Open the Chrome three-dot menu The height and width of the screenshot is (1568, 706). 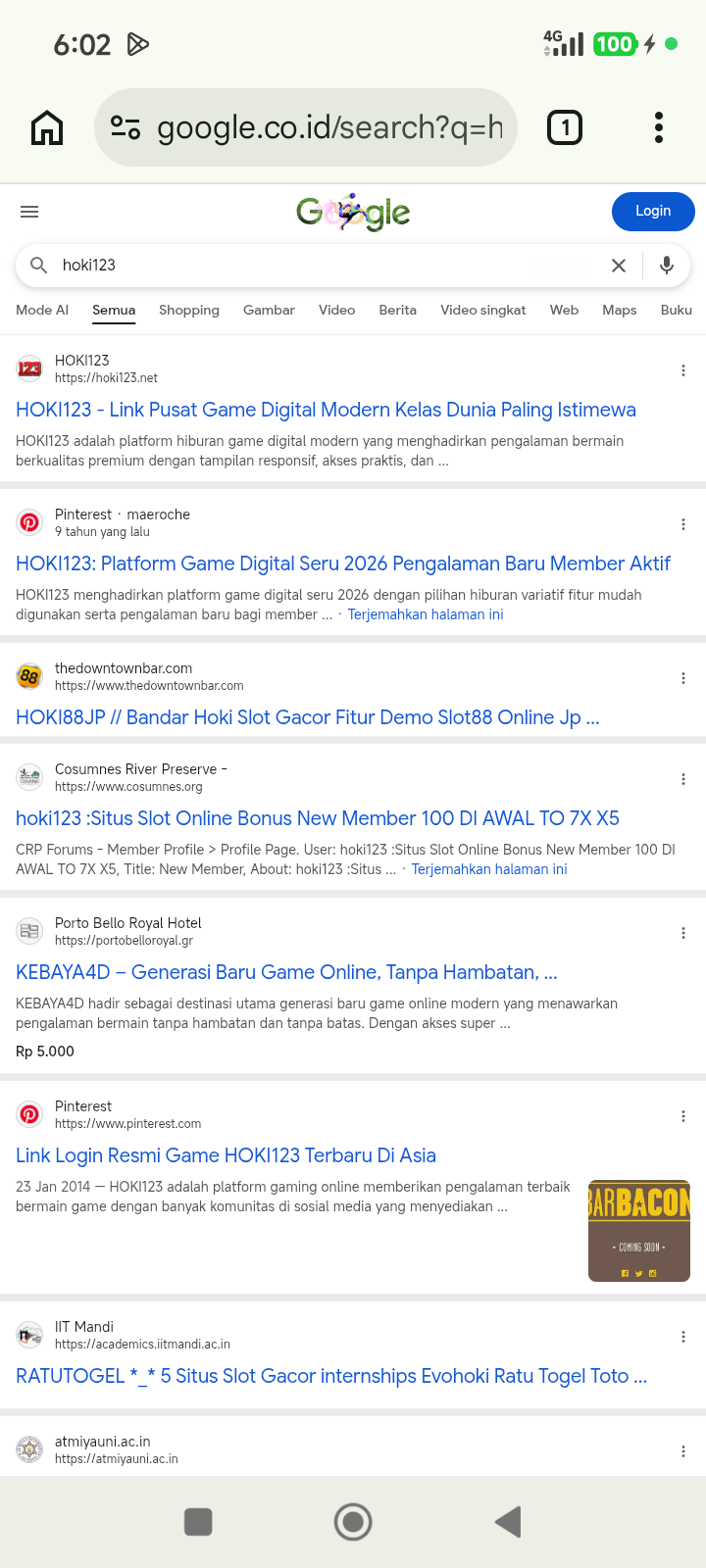pos(659,127)
